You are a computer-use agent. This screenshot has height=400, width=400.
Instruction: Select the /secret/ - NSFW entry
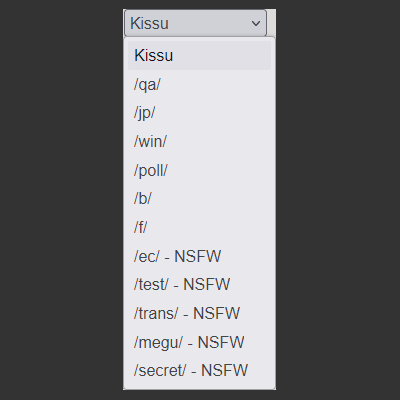(199, 371)
